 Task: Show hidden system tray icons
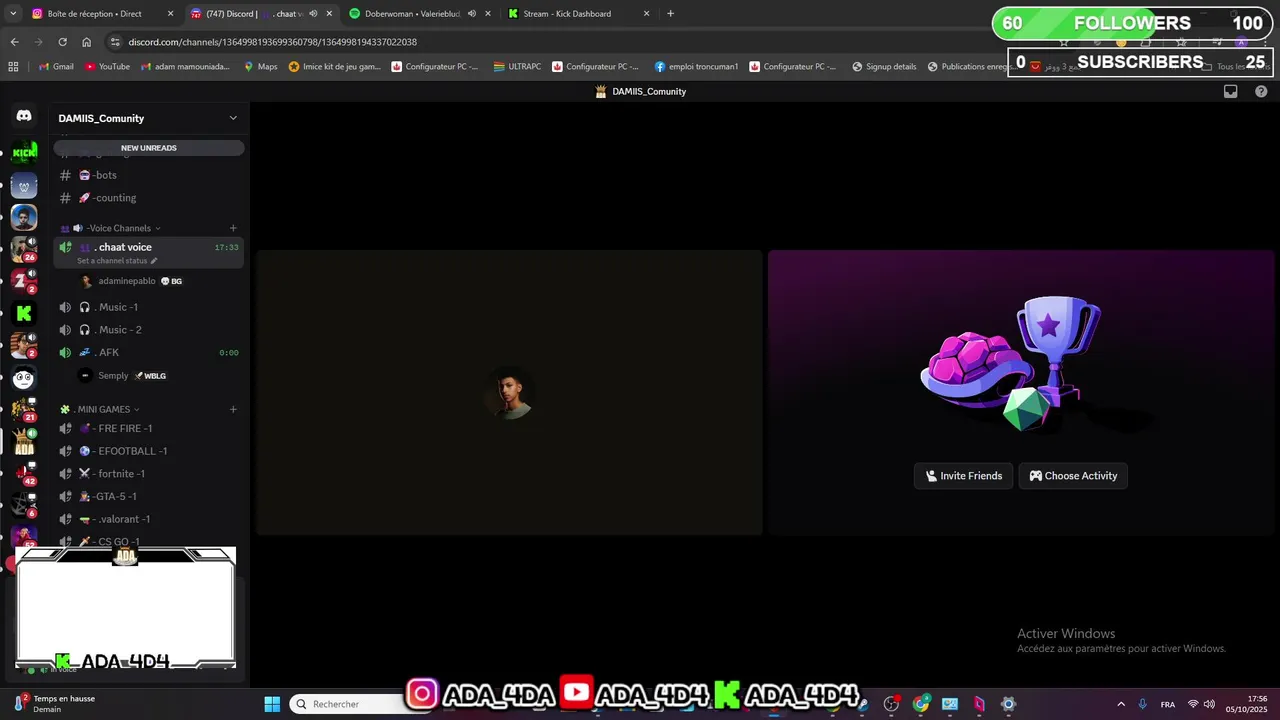pyautogui.click(x=1120, y=704)
